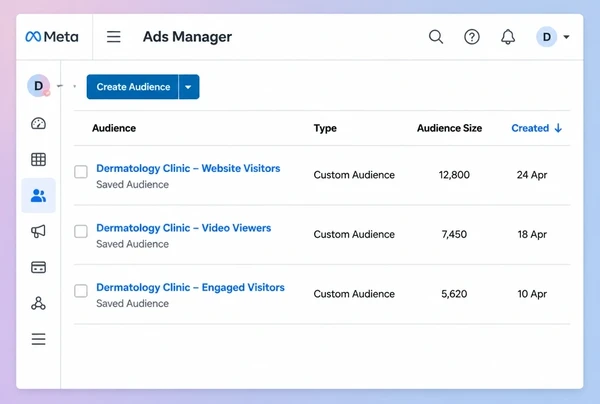
Task: Sort by the Type column header
Action: point(325,128)
